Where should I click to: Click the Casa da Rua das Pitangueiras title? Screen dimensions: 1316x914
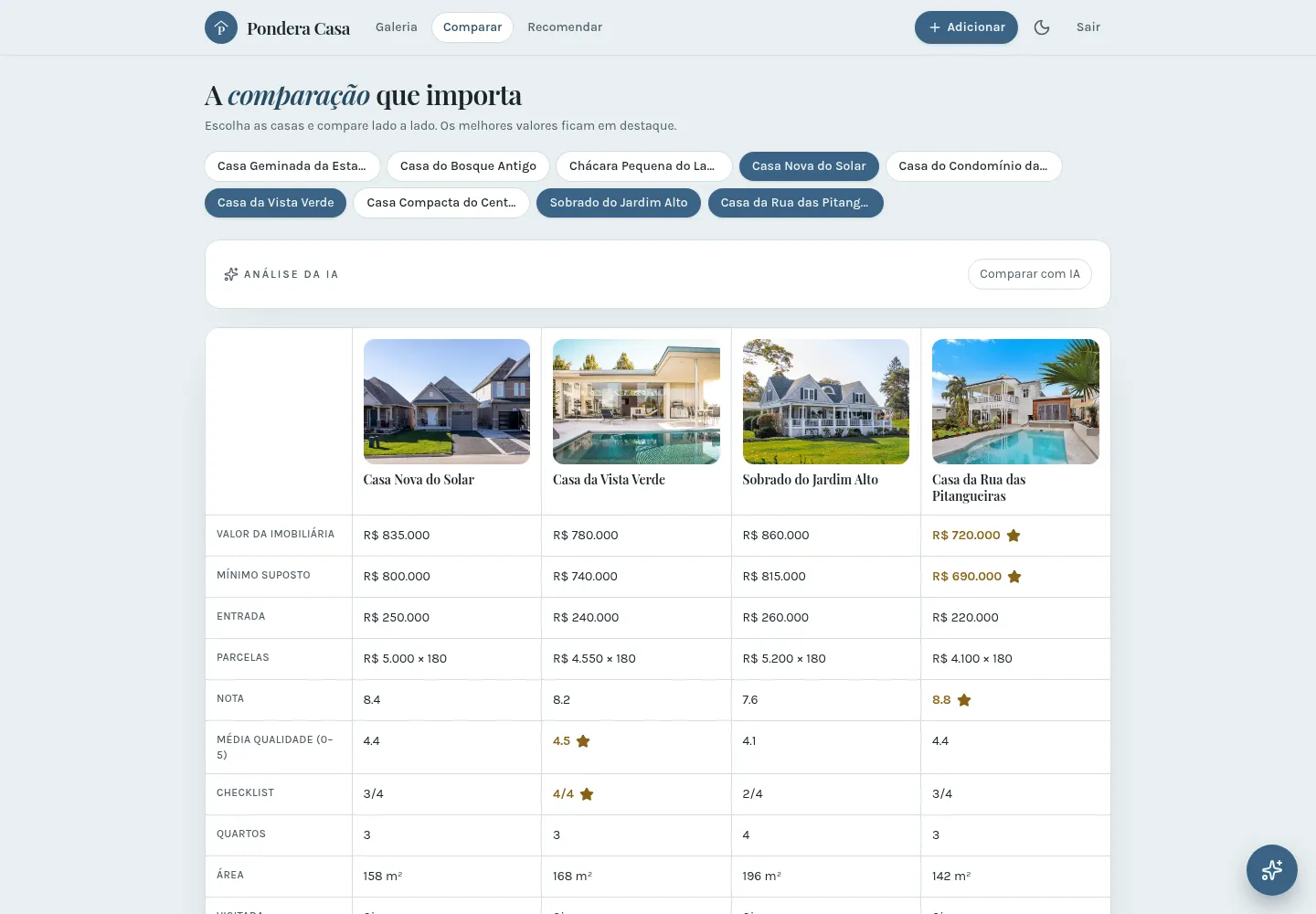[x=979, y=488]
